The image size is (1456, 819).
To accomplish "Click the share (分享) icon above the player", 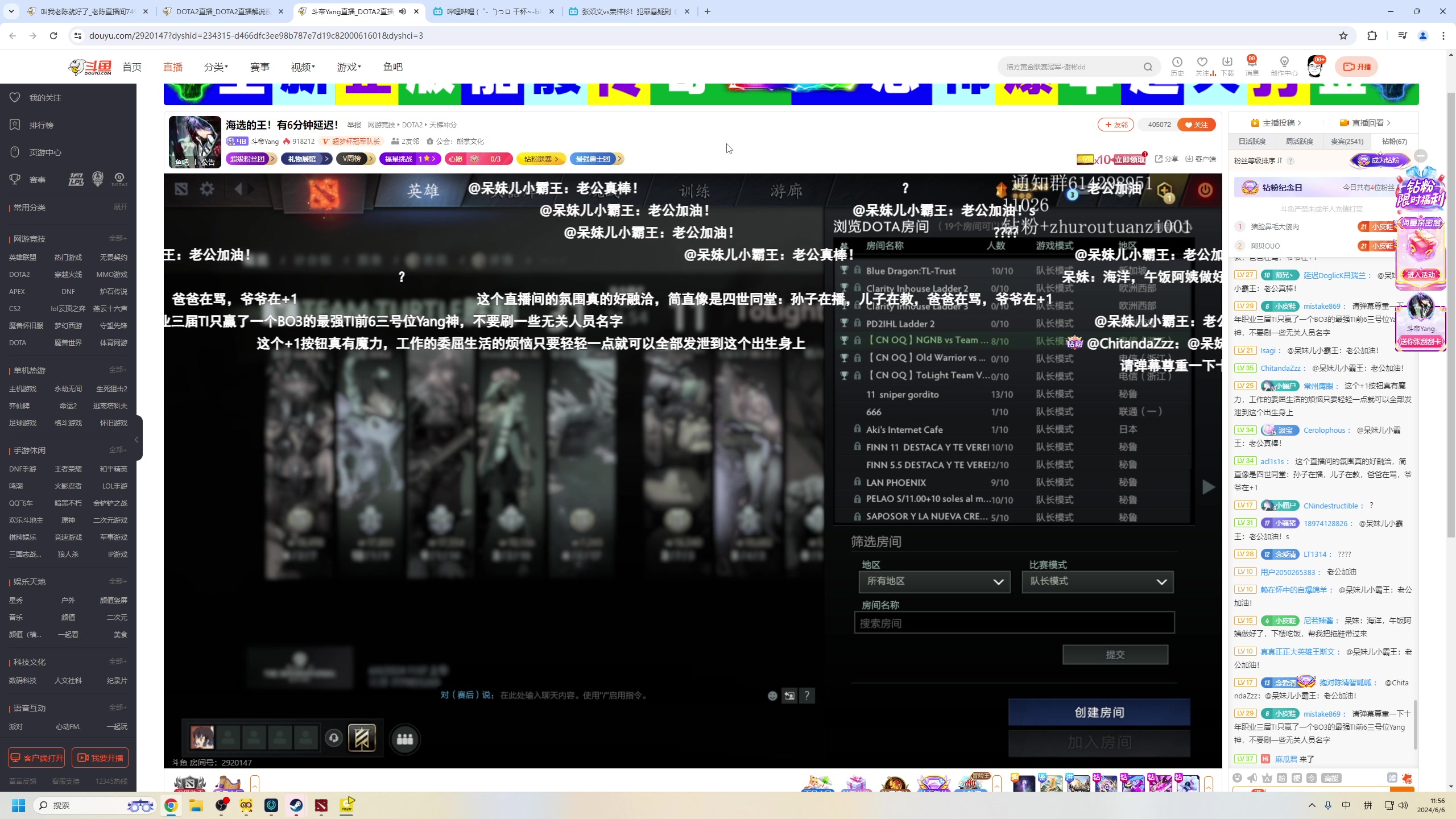I will point(1166,159).
